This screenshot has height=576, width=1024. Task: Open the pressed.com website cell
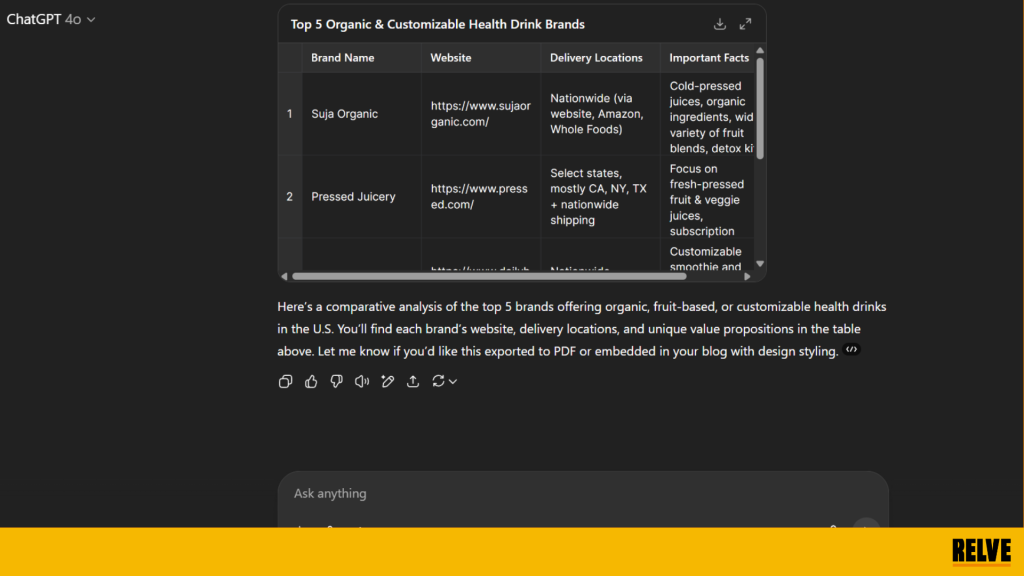tap(481, 197)
